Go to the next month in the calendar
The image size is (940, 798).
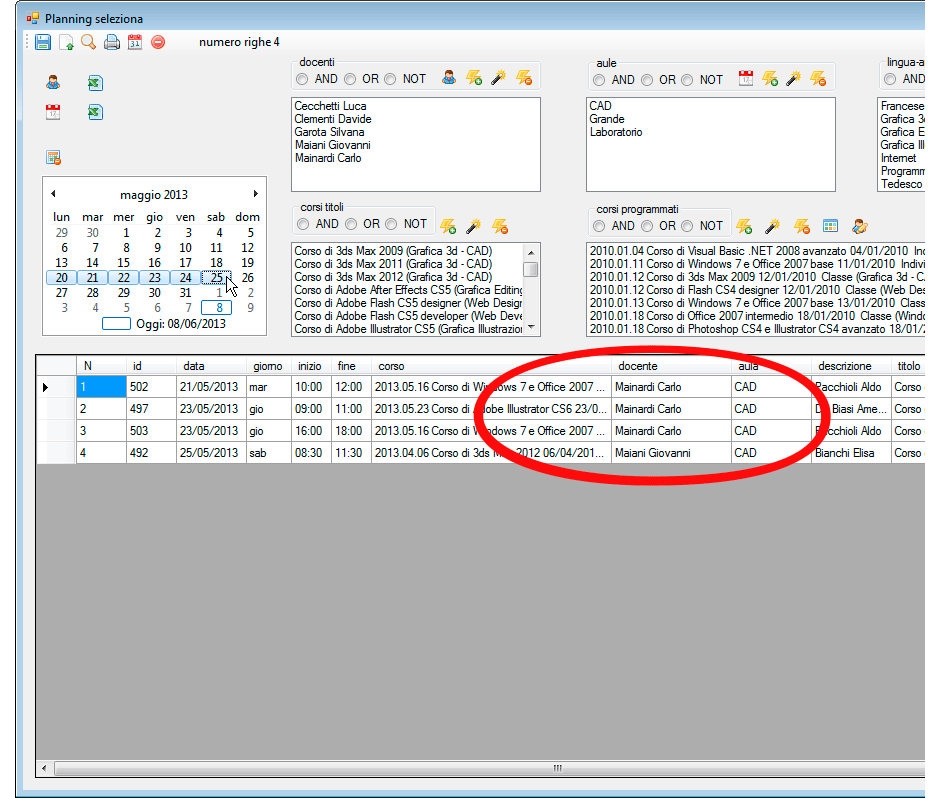click(x=255, y=194)
